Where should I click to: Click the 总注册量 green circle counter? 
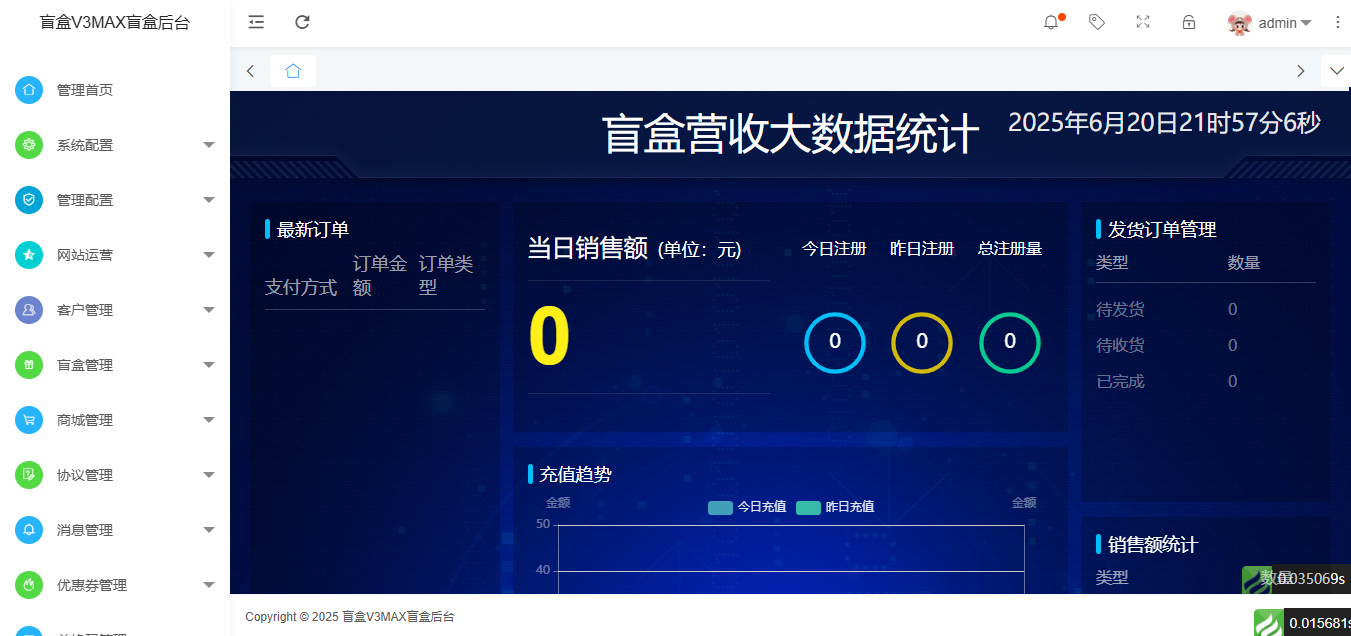tap(1010, 342)
